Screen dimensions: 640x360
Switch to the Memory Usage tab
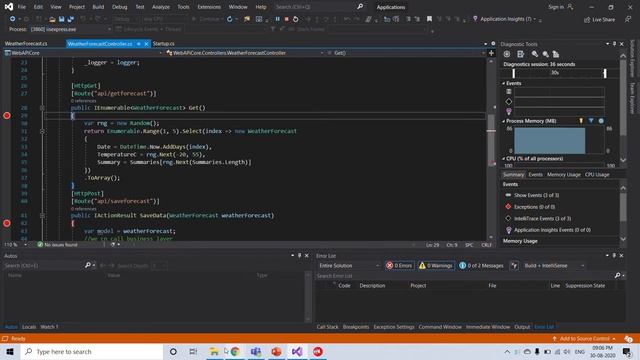(564, 175)
